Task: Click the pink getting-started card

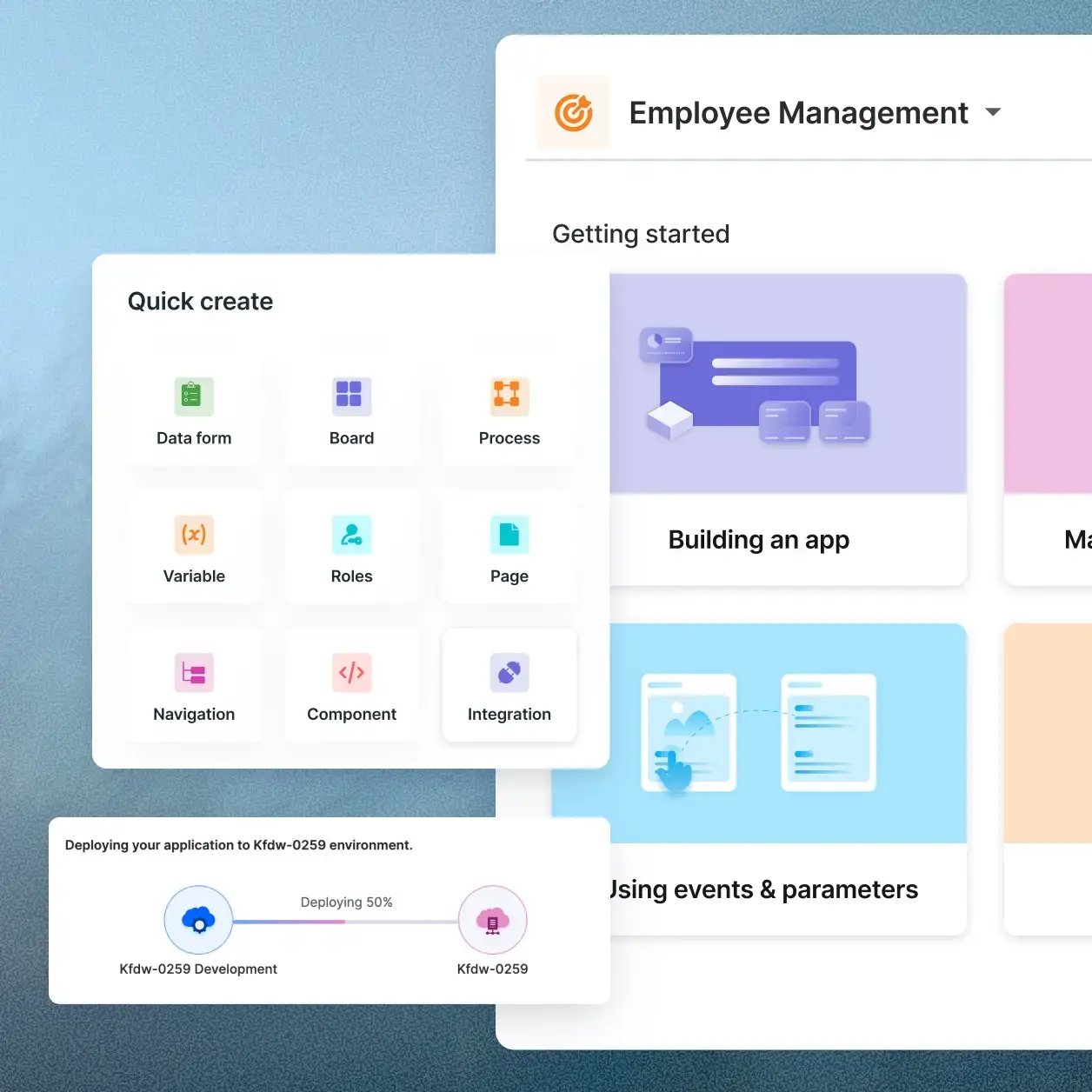Action: pos(1048,429)
